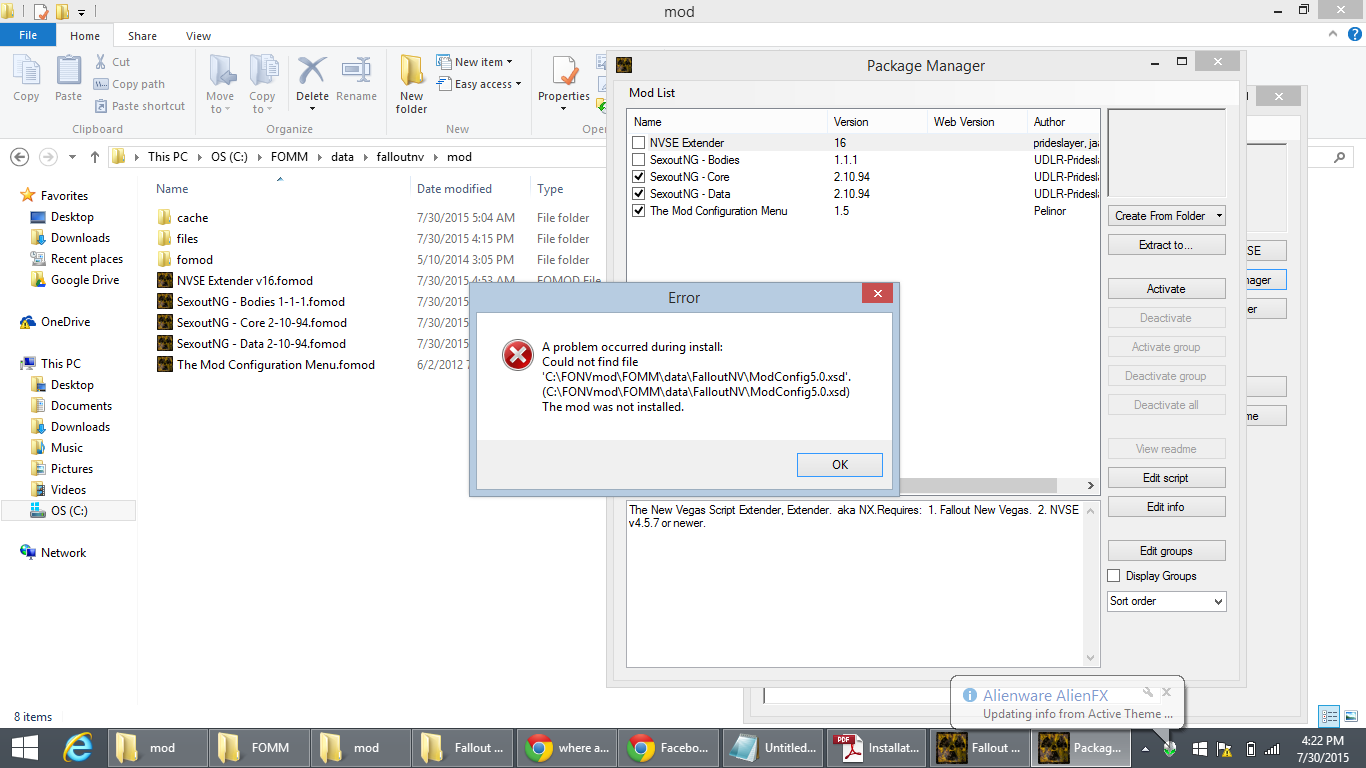Select Desktop under Favorites
The image size is (1366, 768).
pos(72,217)
